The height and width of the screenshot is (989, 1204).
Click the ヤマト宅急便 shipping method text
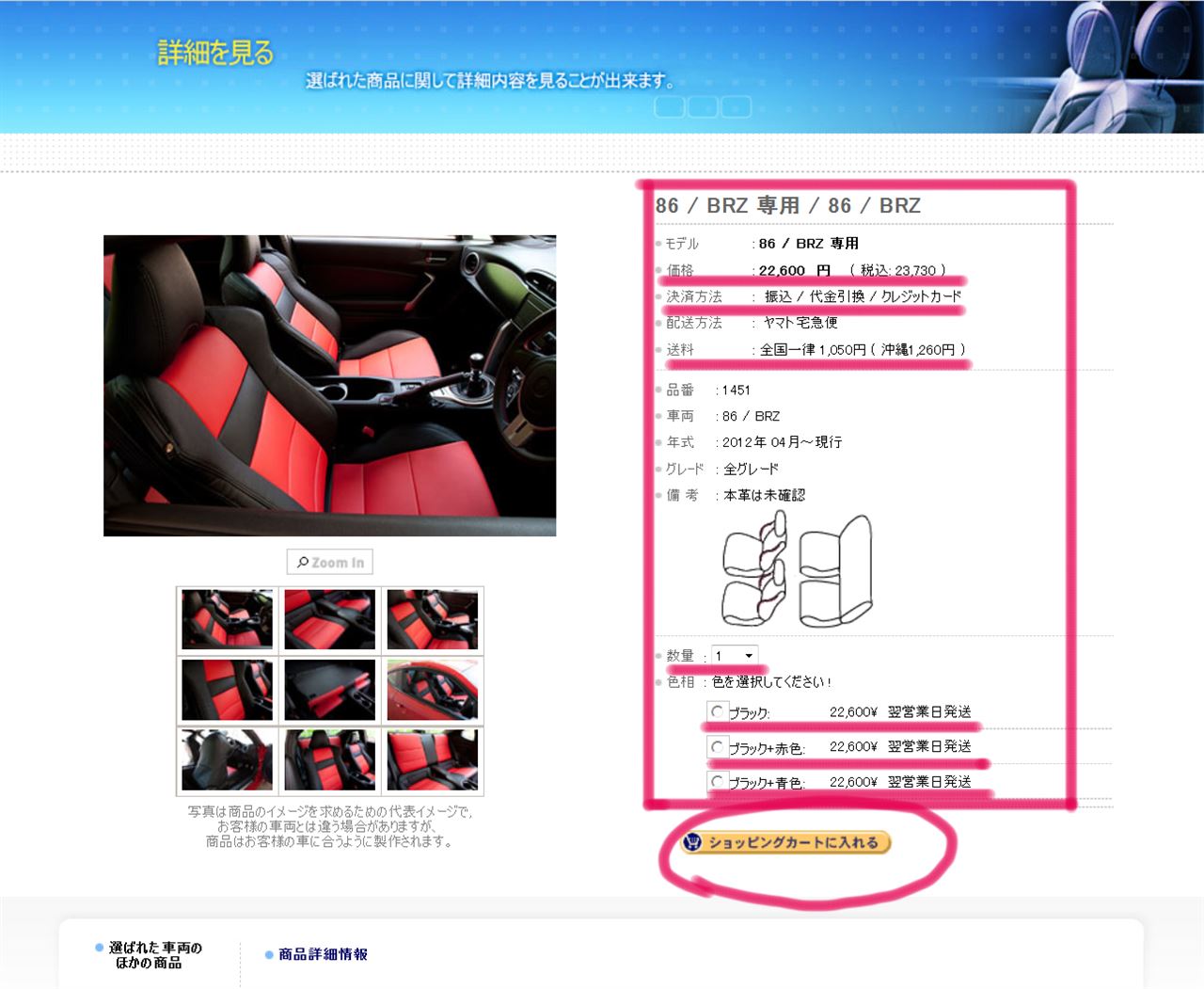[x=800, y=323]
